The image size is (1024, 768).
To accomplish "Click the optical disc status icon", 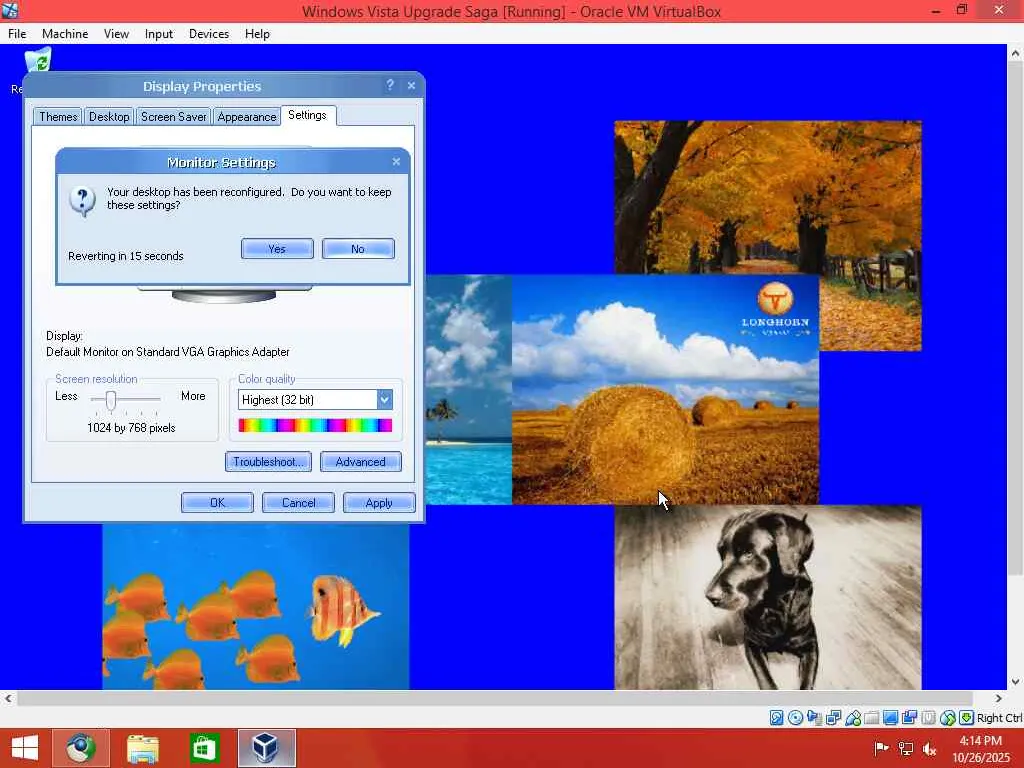I will tap(795, 718).
